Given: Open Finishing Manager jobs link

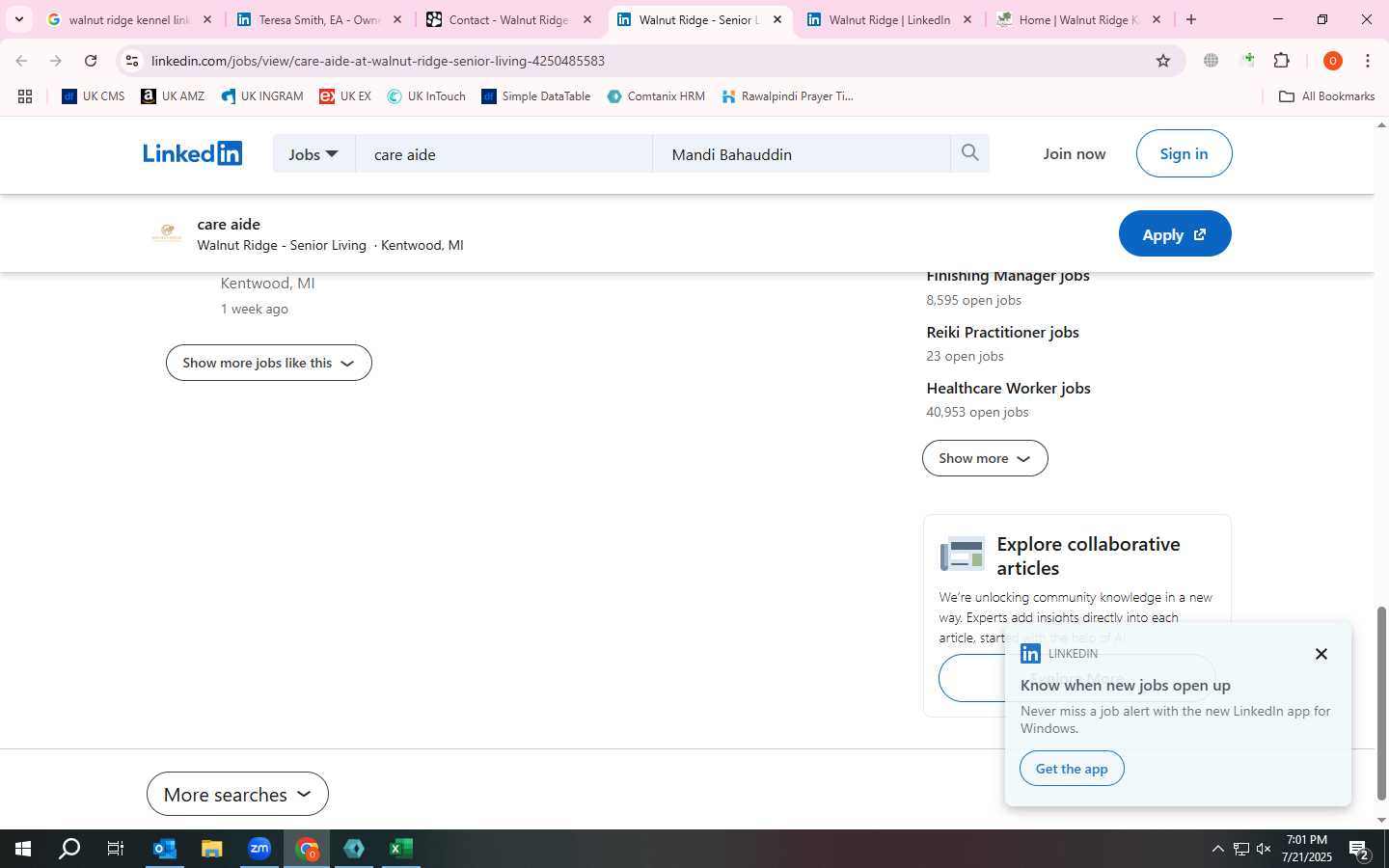Looking at the screenshot, I should click(1008, 278).
